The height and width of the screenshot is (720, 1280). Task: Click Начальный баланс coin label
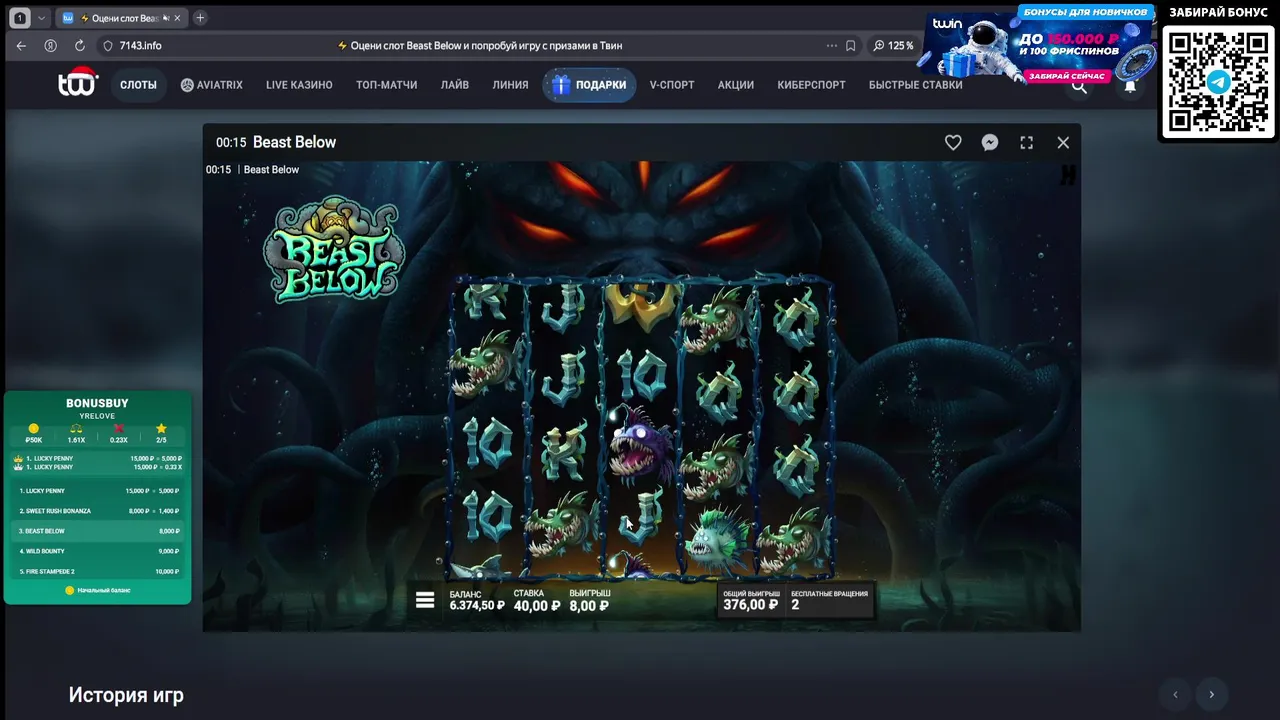pos(98,590)
